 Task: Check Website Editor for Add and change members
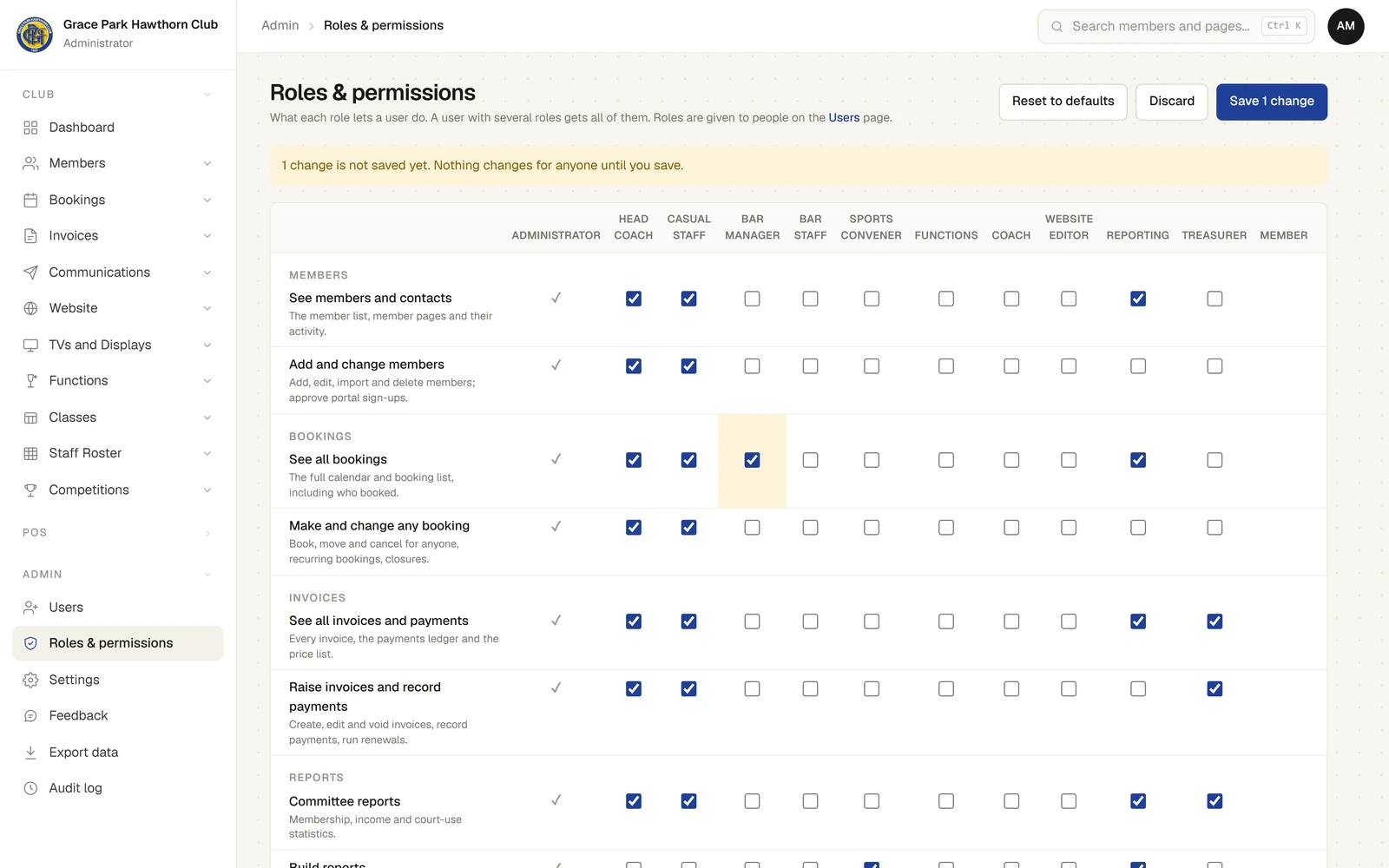1069,366
